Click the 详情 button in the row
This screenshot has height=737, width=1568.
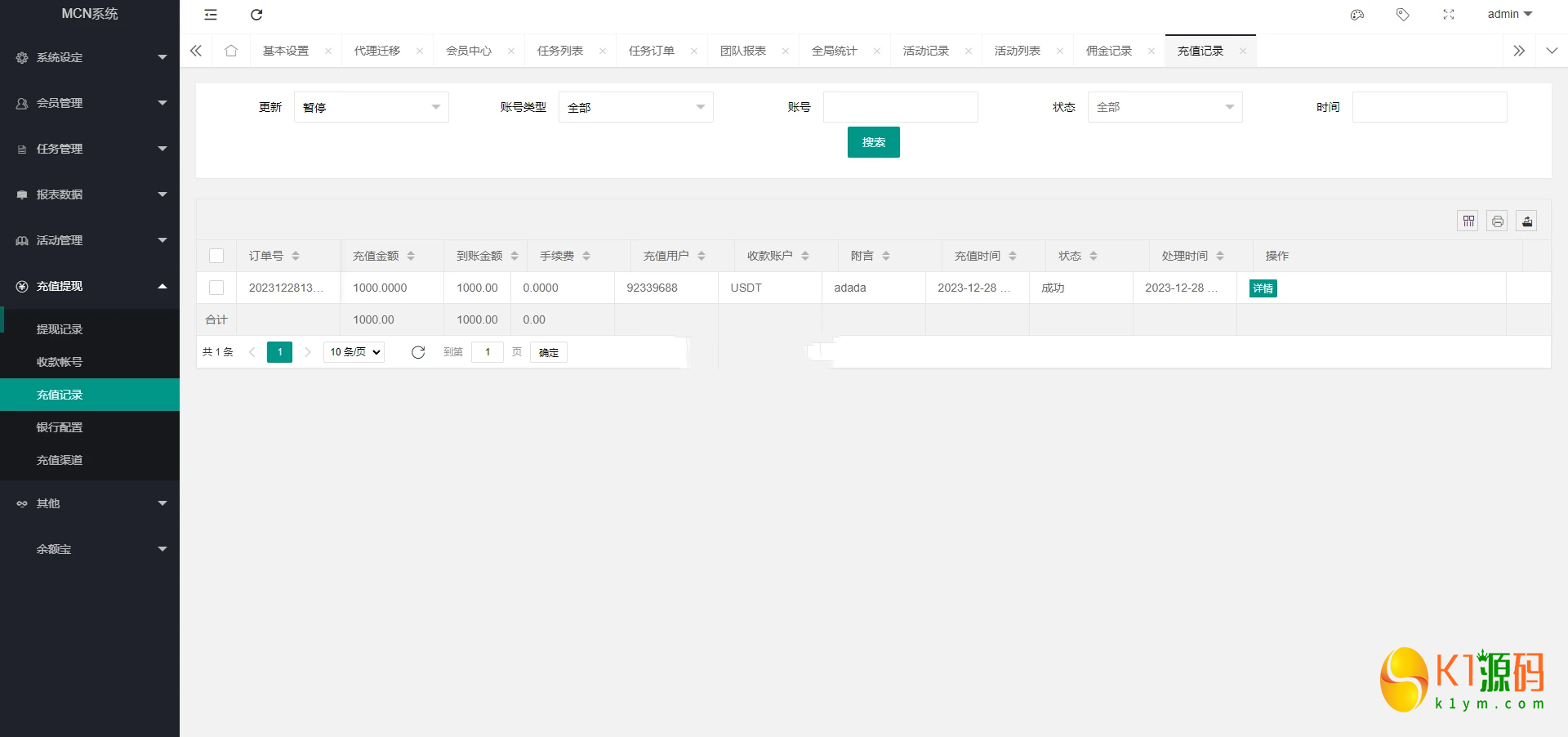1263,288
